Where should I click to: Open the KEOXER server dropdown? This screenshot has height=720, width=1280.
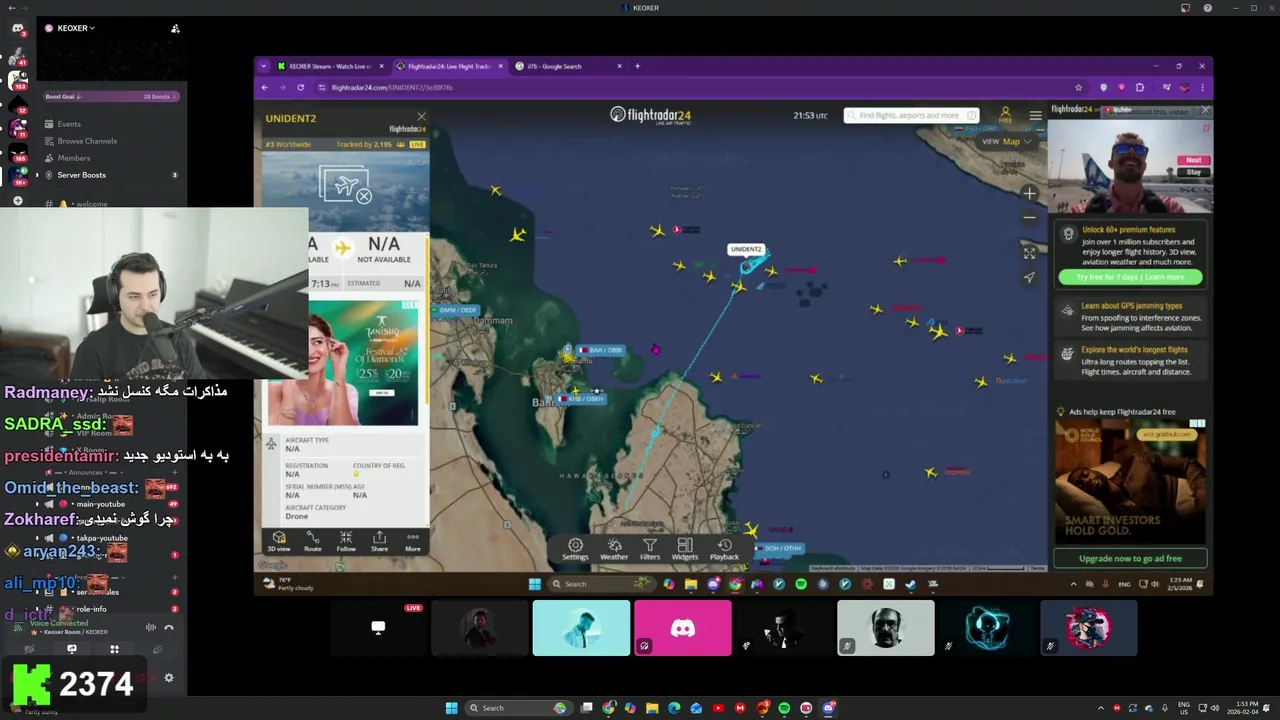pos(76,28)
